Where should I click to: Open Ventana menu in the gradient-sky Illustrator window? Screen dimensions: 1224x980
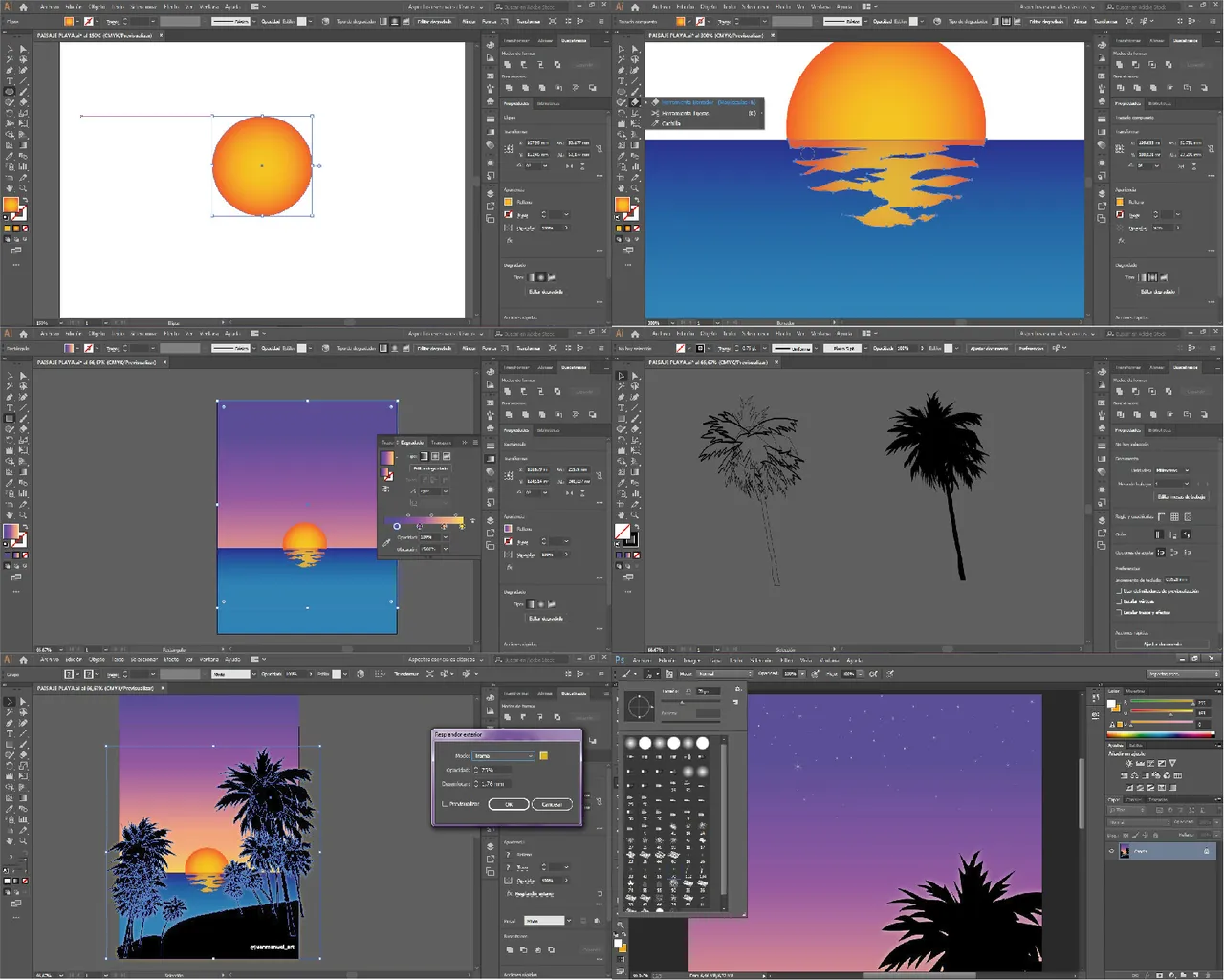pyautogui.click(x=209, y=334)
